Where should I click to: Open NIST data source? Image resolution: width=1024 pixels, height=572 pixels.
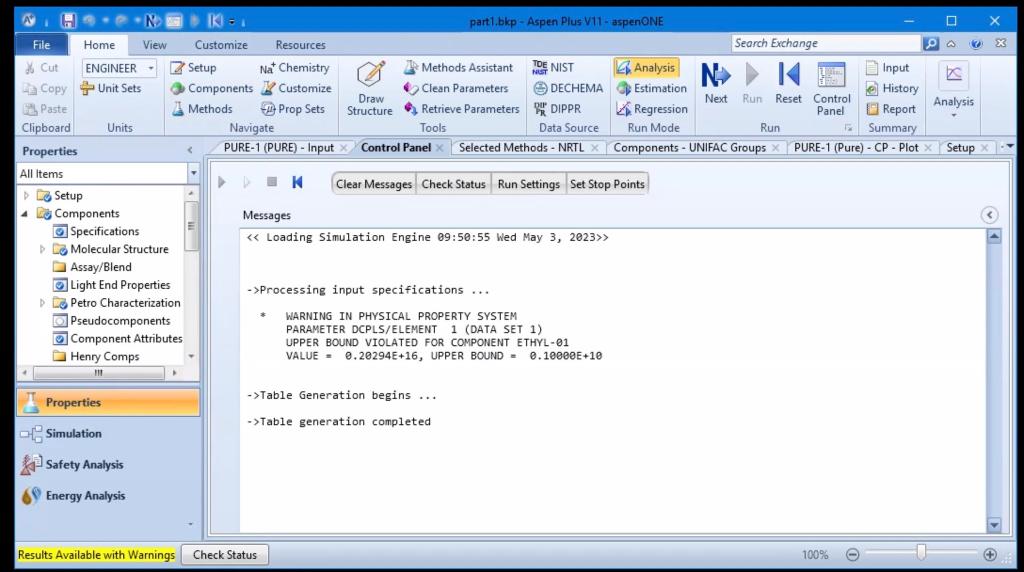click(553, 67)
